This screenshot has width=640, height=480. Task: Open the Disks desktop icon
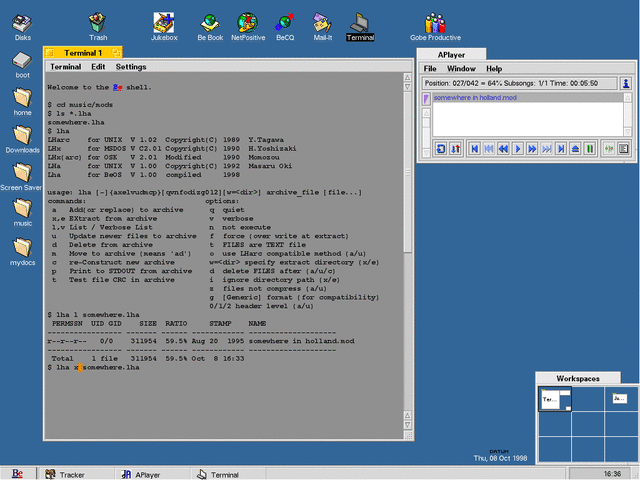coord(22,28)
